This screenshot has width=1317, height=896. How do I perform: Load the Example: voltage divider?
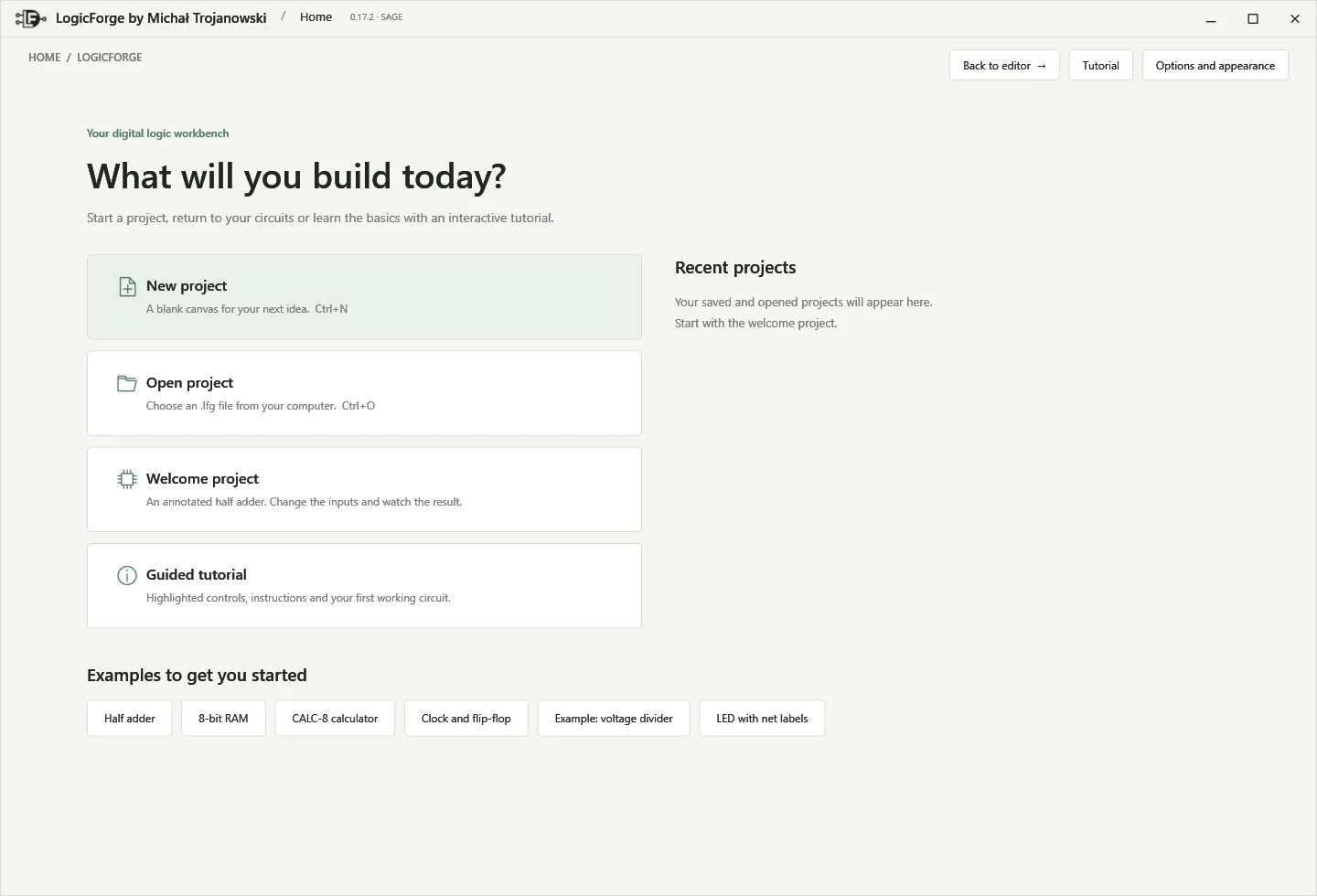pos(614,719)
